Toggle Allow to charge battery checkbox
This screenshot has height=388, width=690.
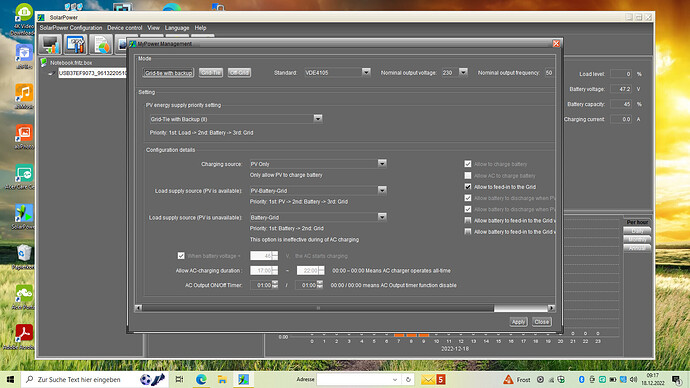click(468, 164)
